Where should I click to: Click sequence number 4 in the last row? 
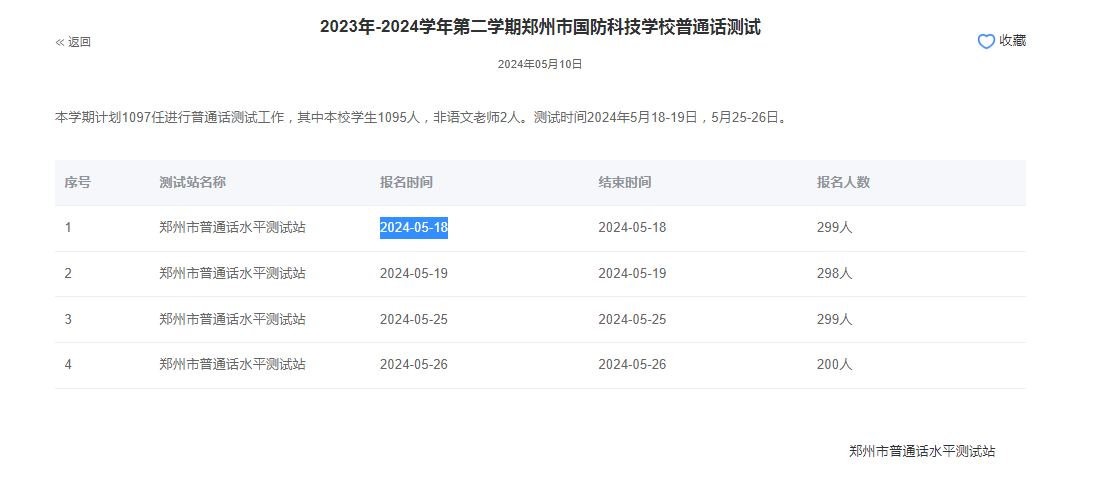[68, 365]
